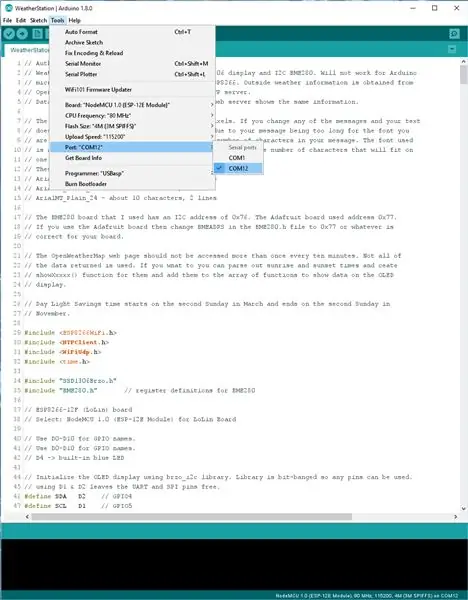468x600 pixels.
Task: Open Serial Monitor from Tools menu
Action: (132, 64)
